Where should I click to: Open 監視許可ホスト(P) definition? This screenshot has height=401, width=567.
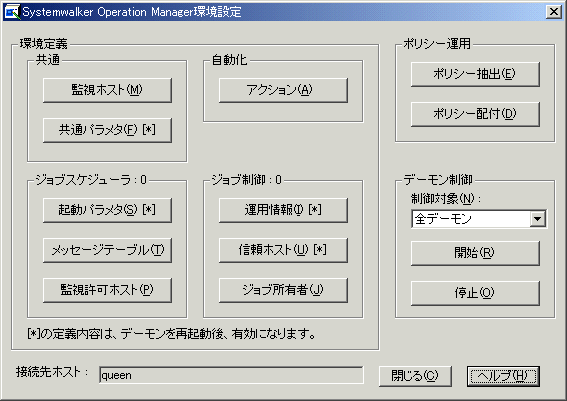pyautogui.click(x=107, y=290)
